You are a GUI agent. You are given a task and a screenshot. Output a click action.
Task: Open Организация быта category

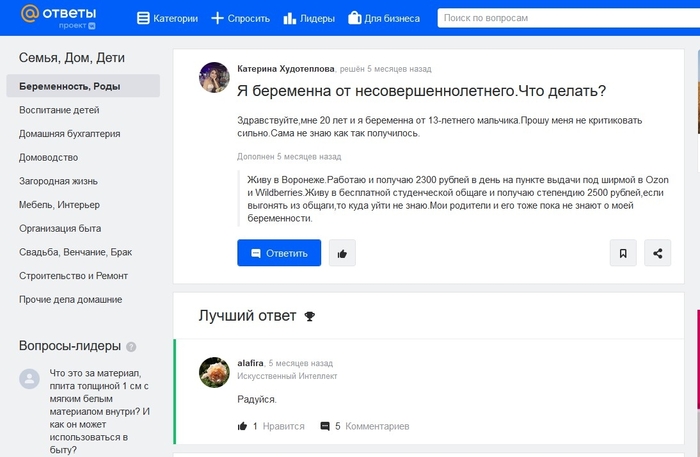60,228
